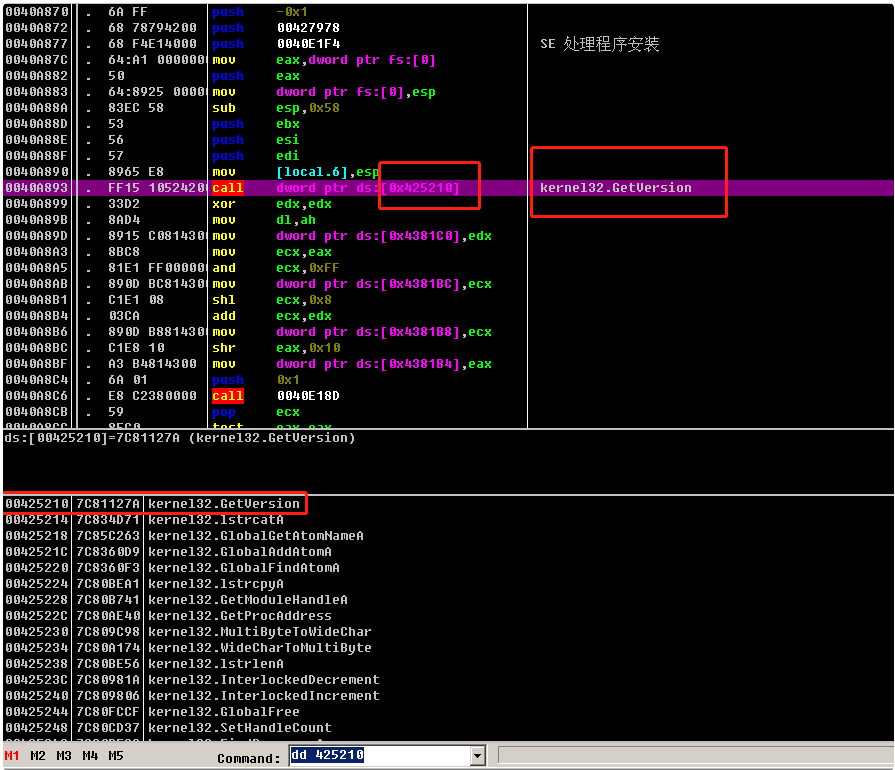
Task: Click the Command input field
Action: click(378, 756)
